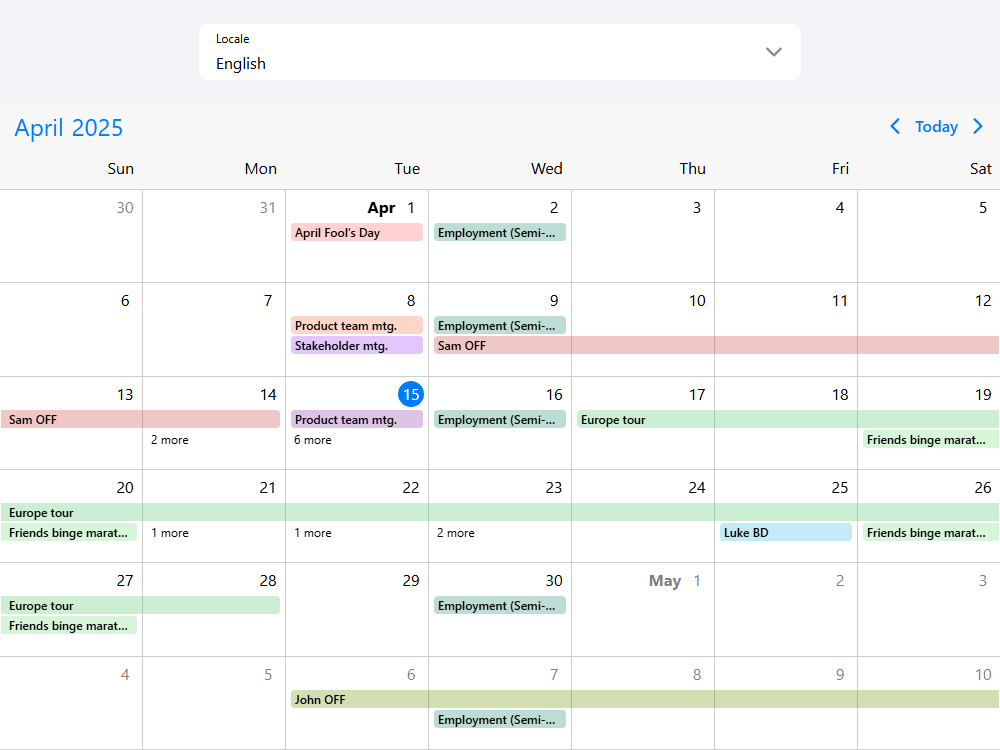Show 2 more events on April 23
This screenshot has width=1000, height=750.
pyautogui.click(x=455, y=533)
